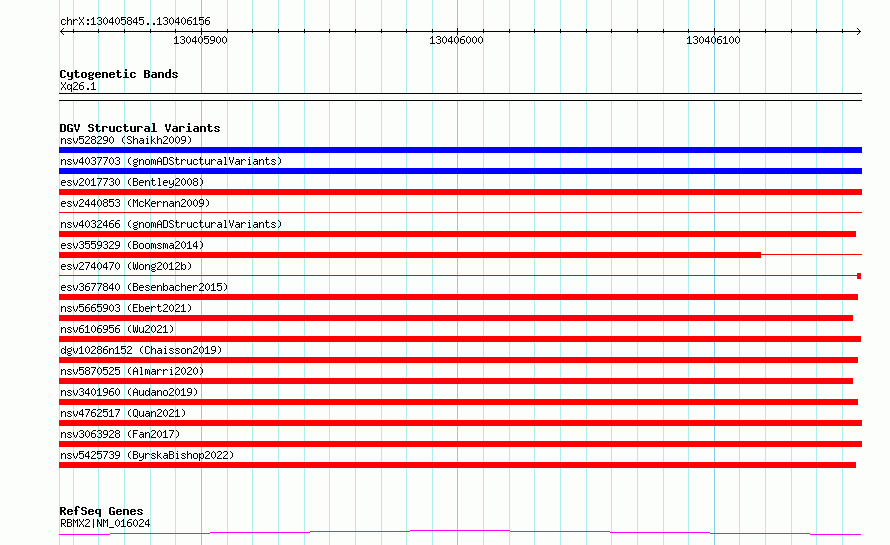Click nsv4032466 (gnomADStructuralVariants) label

[x=171, y=224]
